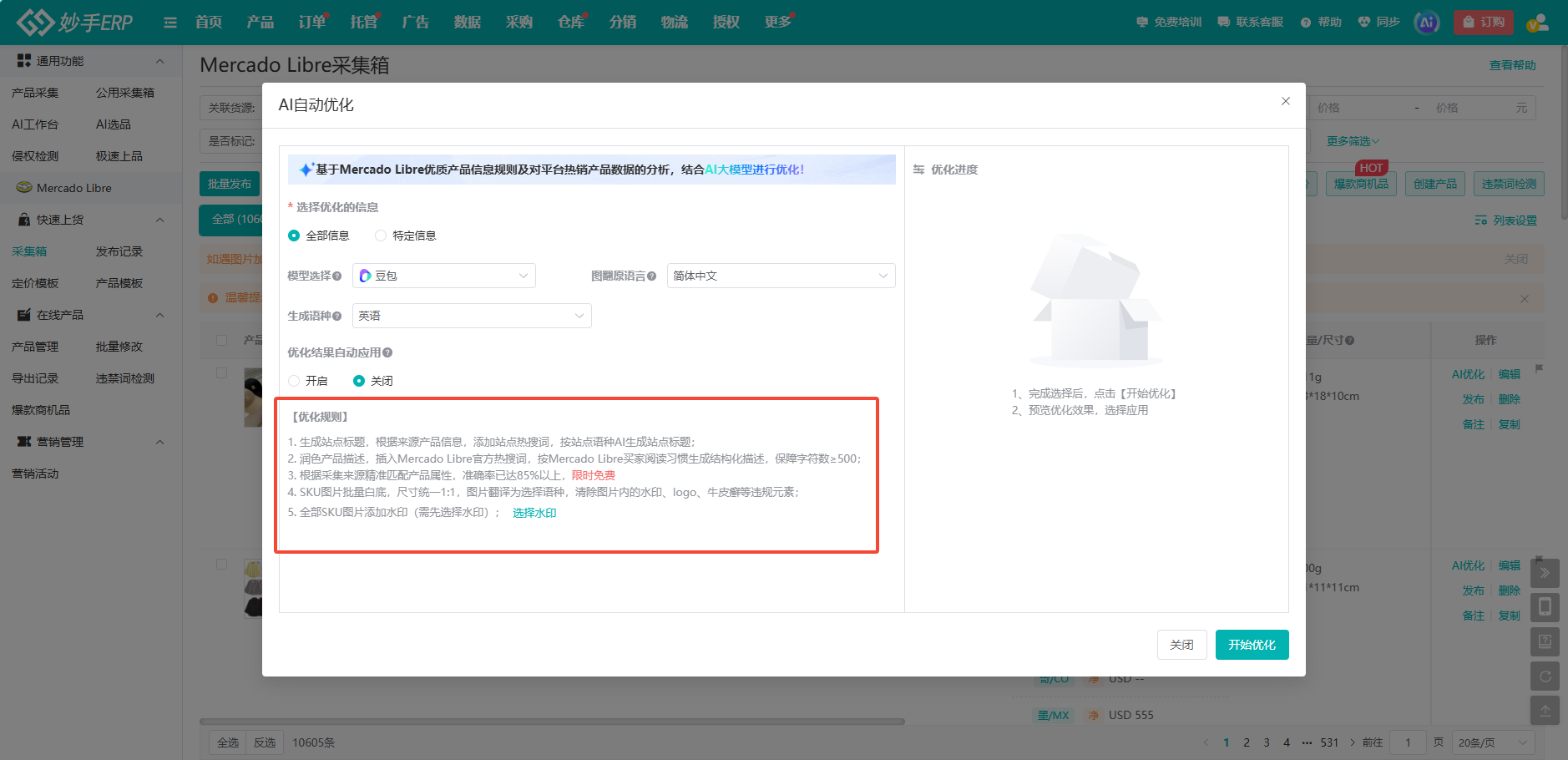This screenshot has width=1568, height=760.
Task: Open the 模型选择 dropdown showing 豆包
Action: (444, 276)
